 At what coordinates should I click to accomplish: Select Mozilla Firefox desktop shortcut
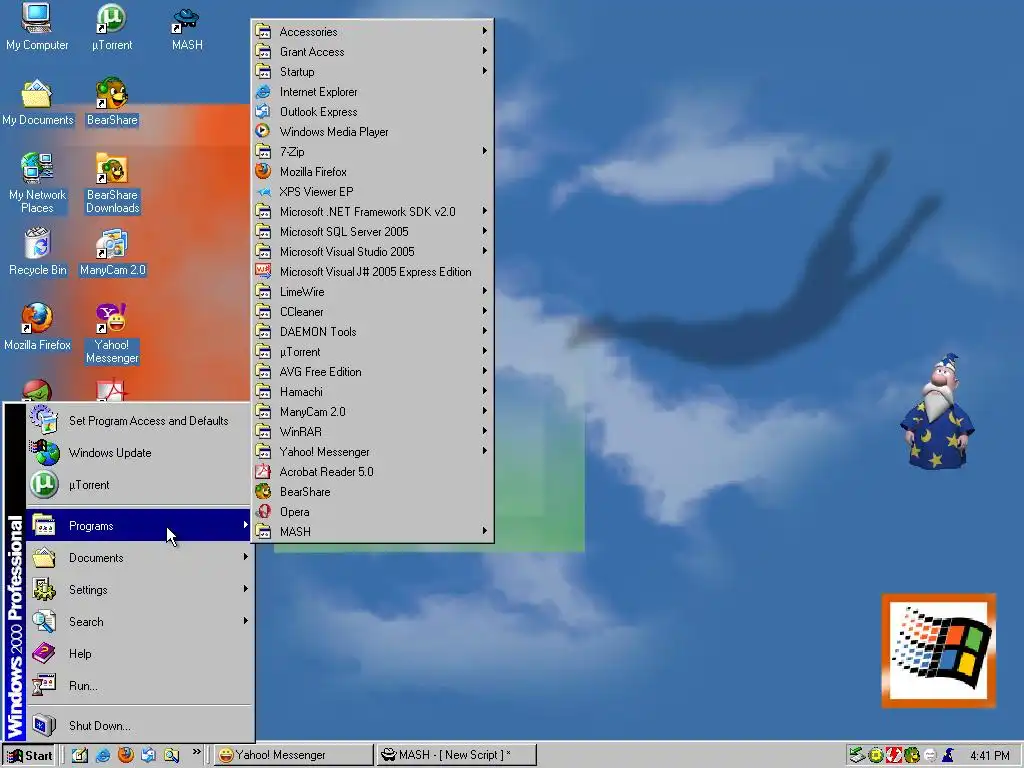tap(37, 327)
